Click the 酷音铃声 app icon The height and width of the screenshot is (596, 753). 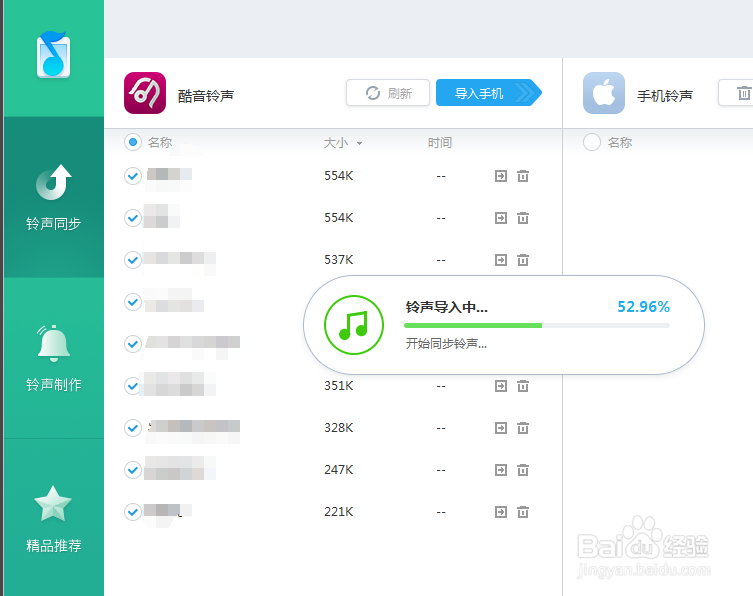pos(145,93)
